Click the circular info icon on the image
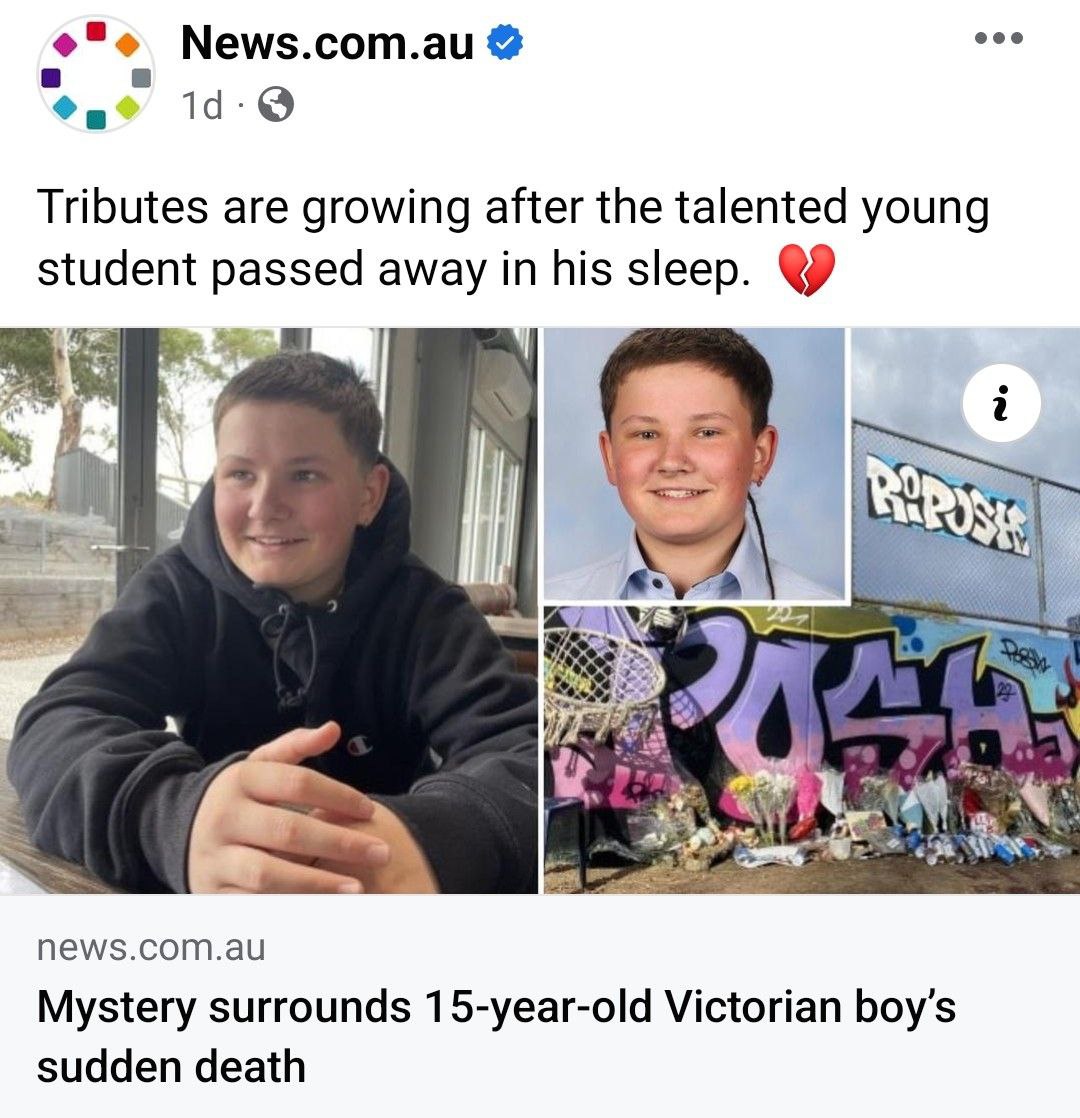The height and width of the screenshot is (1118, 1080). [x=1002, y=404]
